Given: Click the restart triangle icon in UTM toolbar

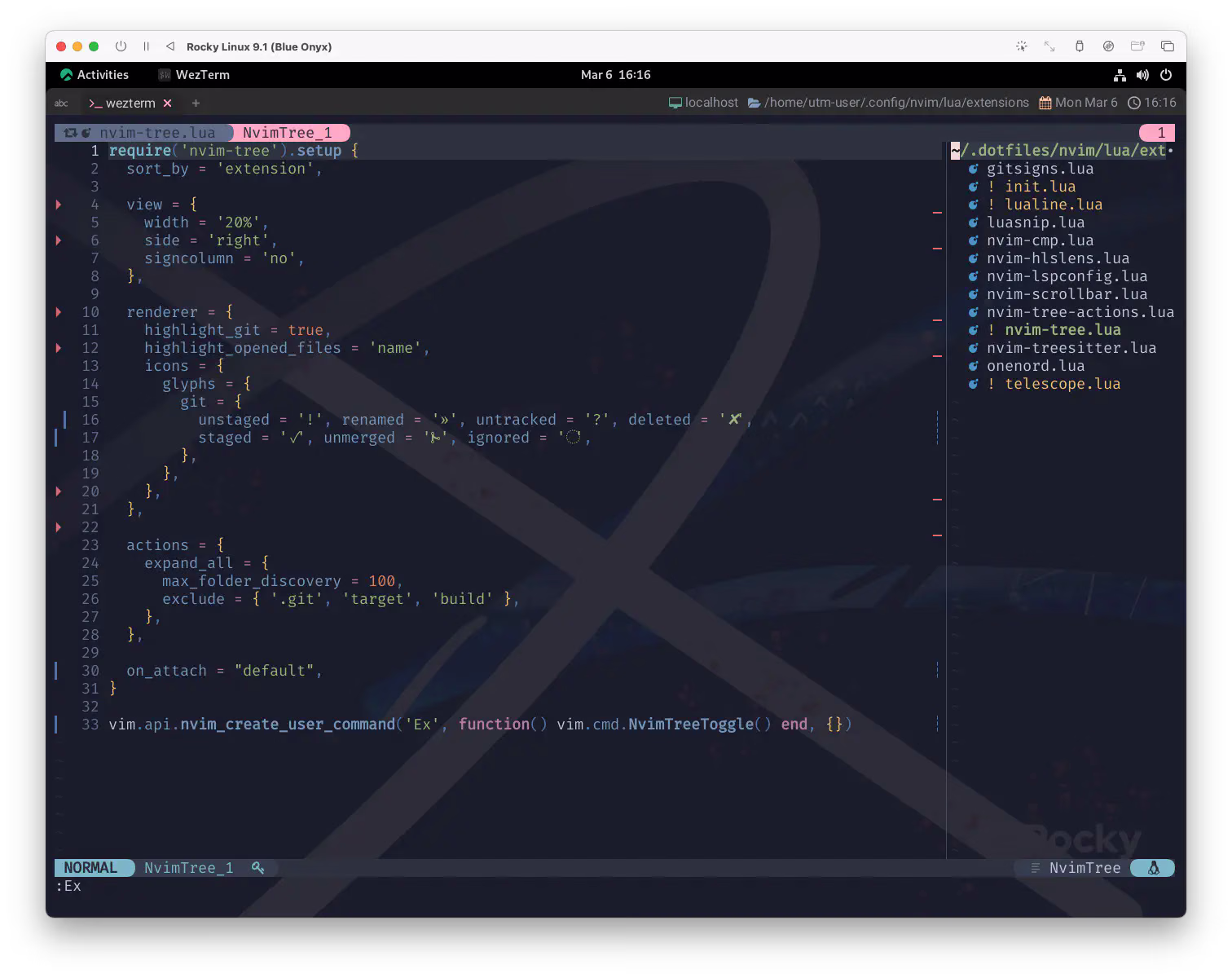Looking at the screenshot, I should click(169, 46).
